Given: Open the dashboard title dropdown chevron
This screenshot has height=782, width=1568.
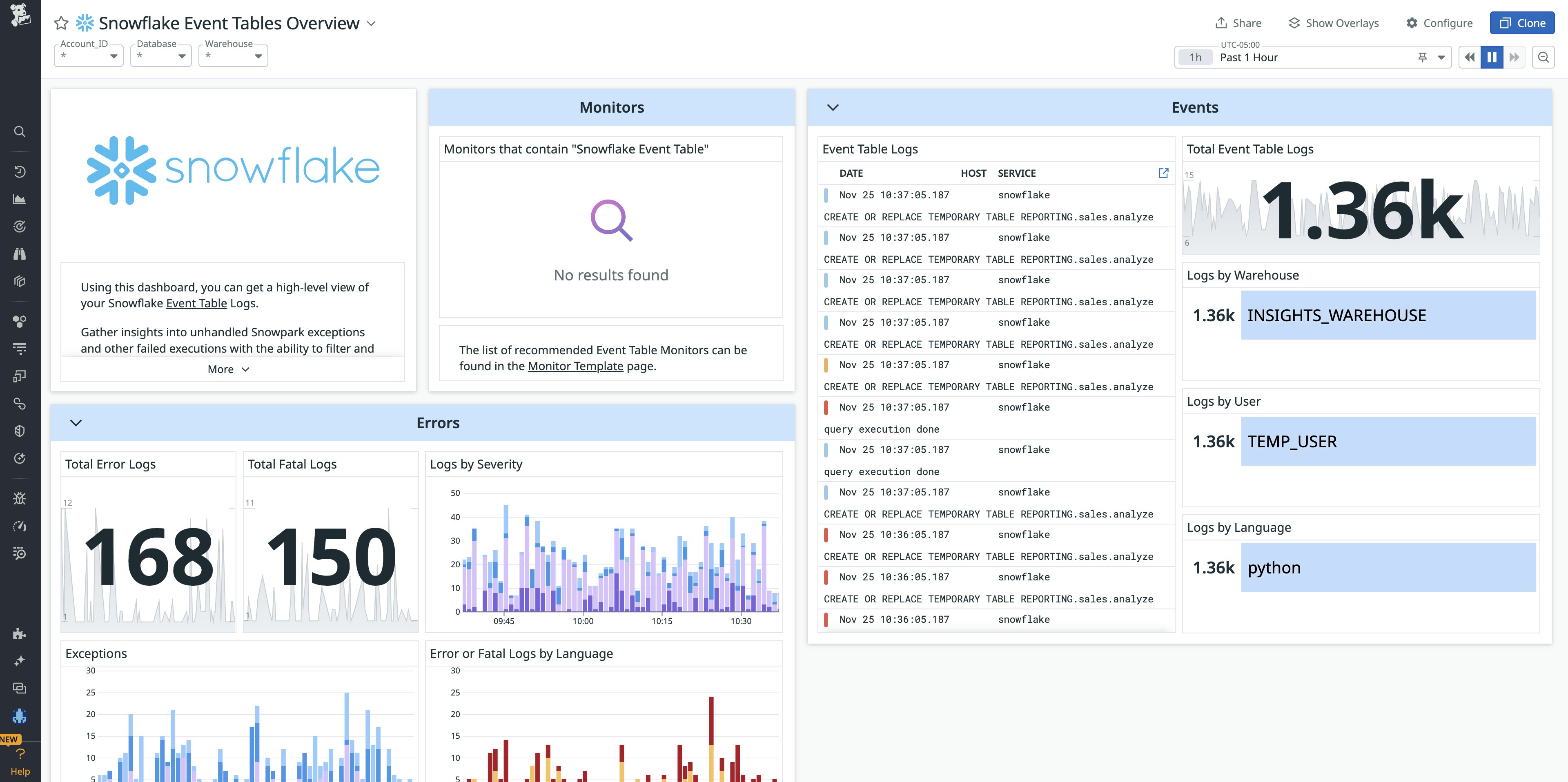Looking at the screenshot, I should point(372,23).
